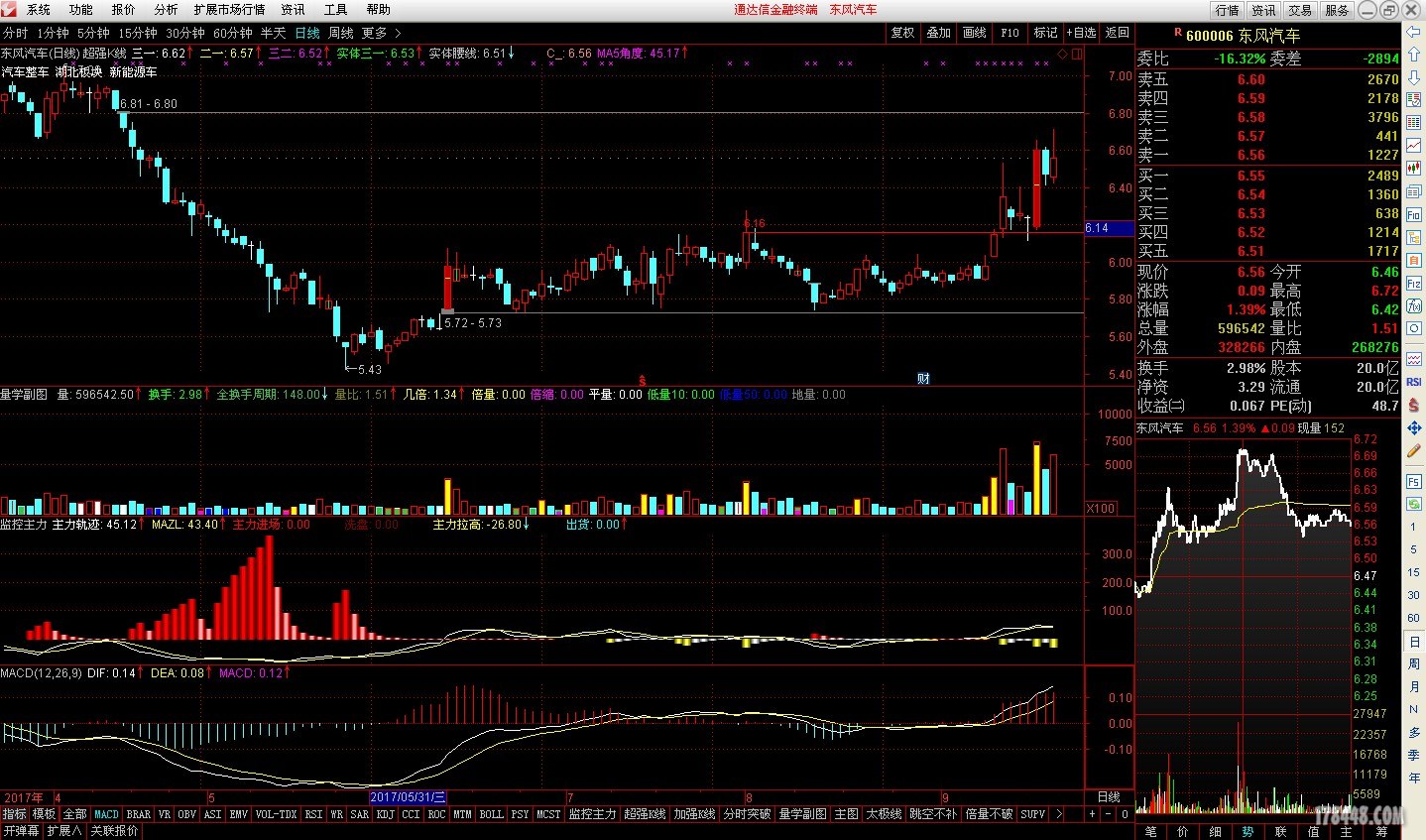Image resolution: width=1426 pixels, height=840 pixels.
Task: Click the zoom-in plus button below chart
Action: 1093,814
